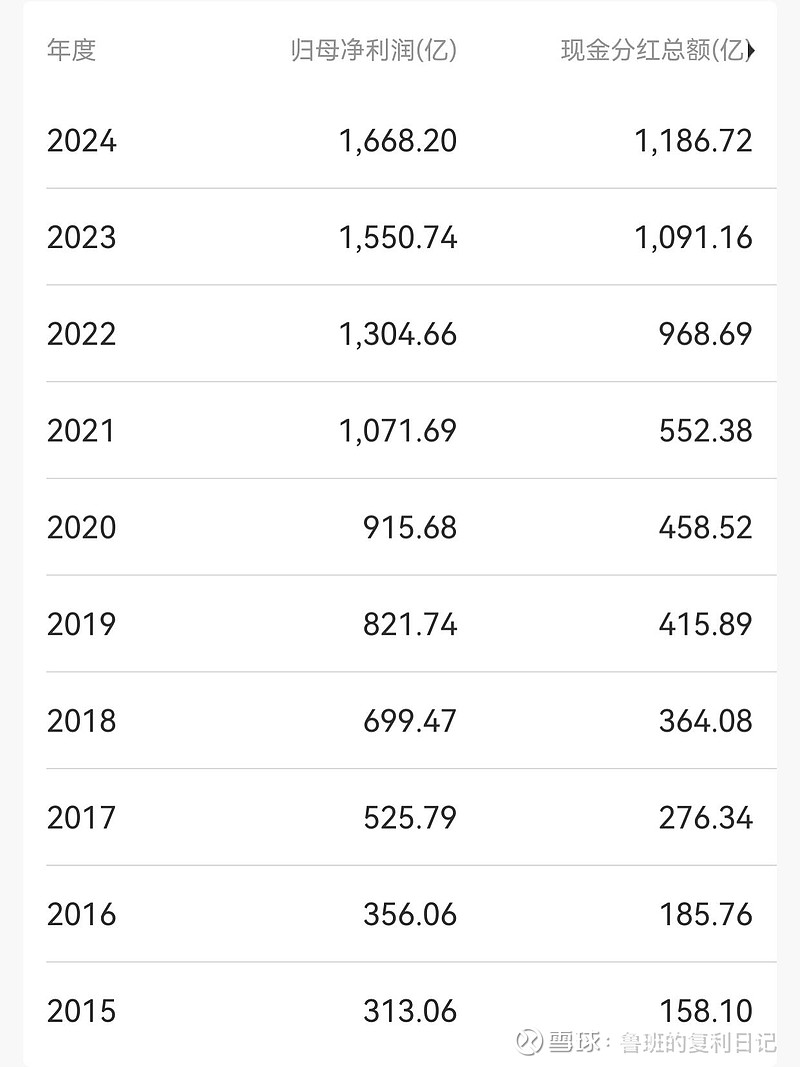Click the 现金分红总额(亿) column header text
Image resolution: width=800 pixels, height=1067 pixels.
point(652,51)
